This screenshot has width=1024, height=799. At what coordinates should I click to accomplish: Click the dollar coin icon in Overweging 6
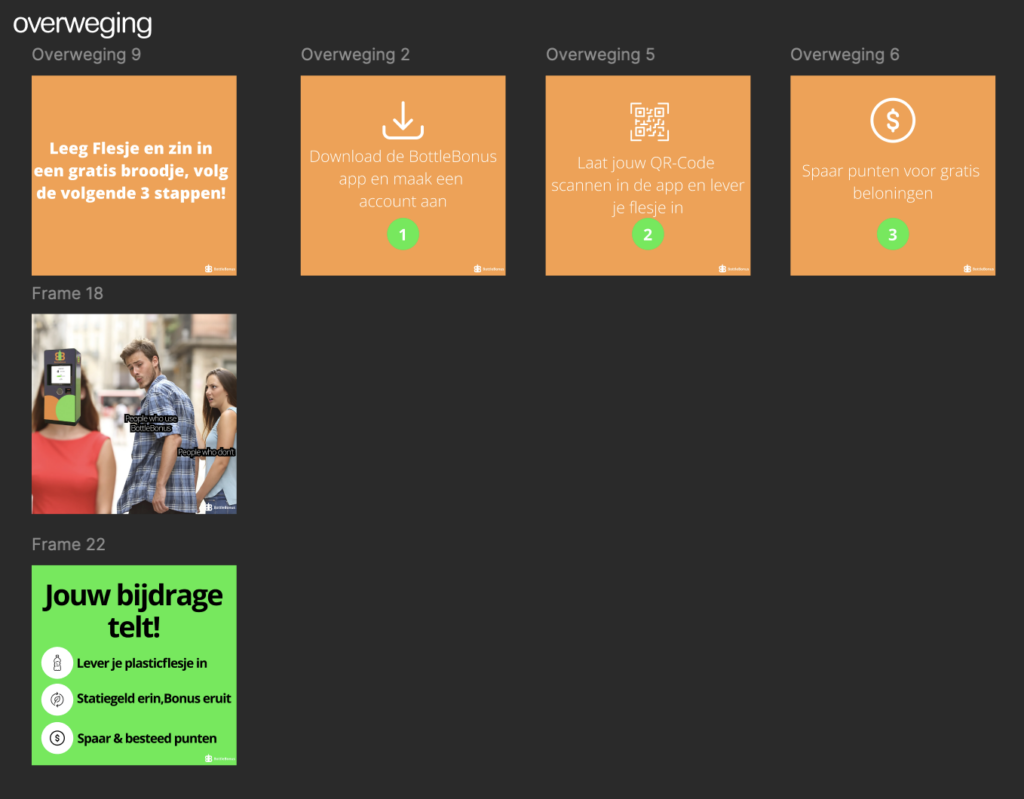[893, 120]
